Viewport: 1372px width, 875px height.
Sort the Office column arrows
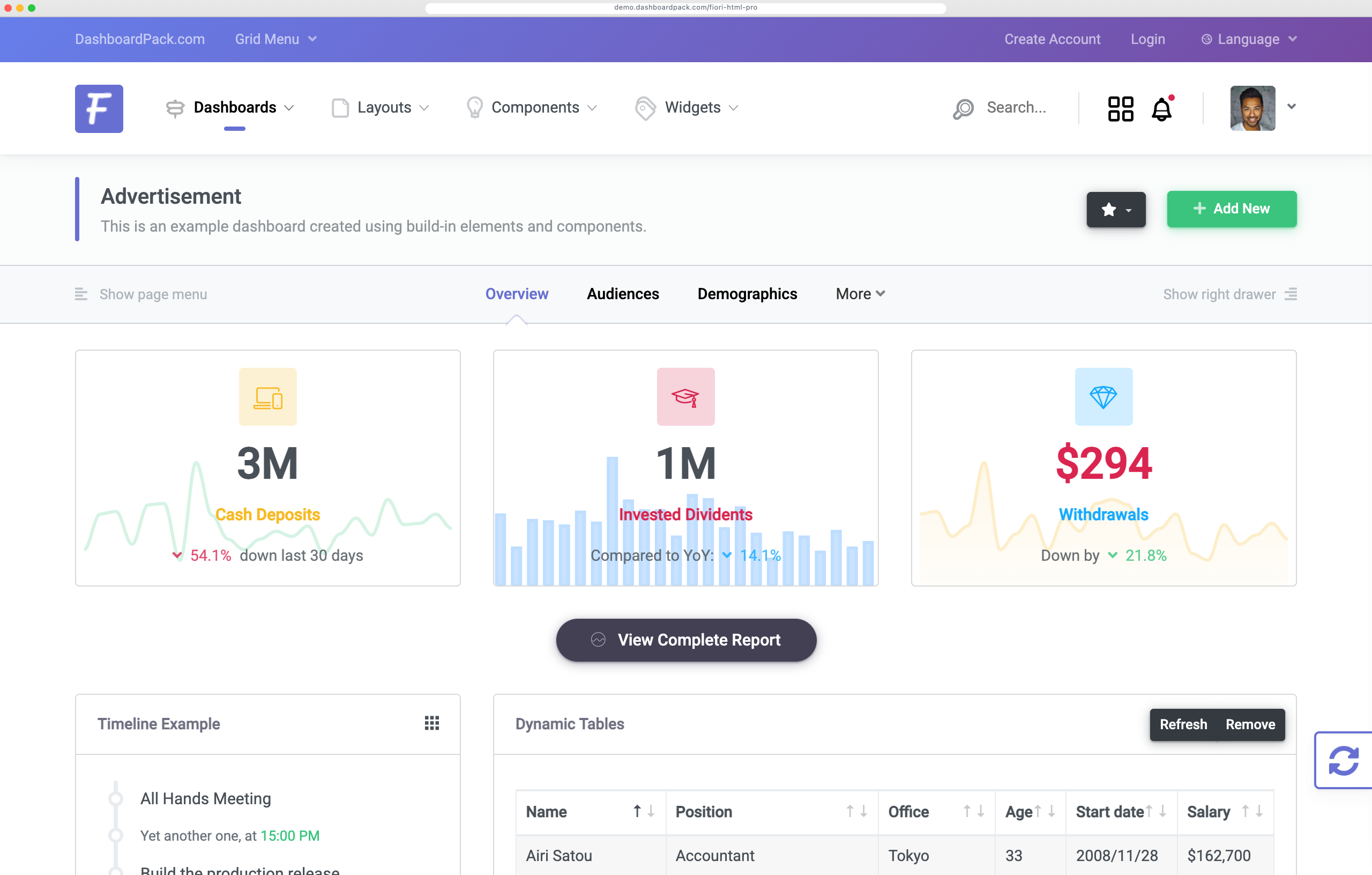(974, 811)
